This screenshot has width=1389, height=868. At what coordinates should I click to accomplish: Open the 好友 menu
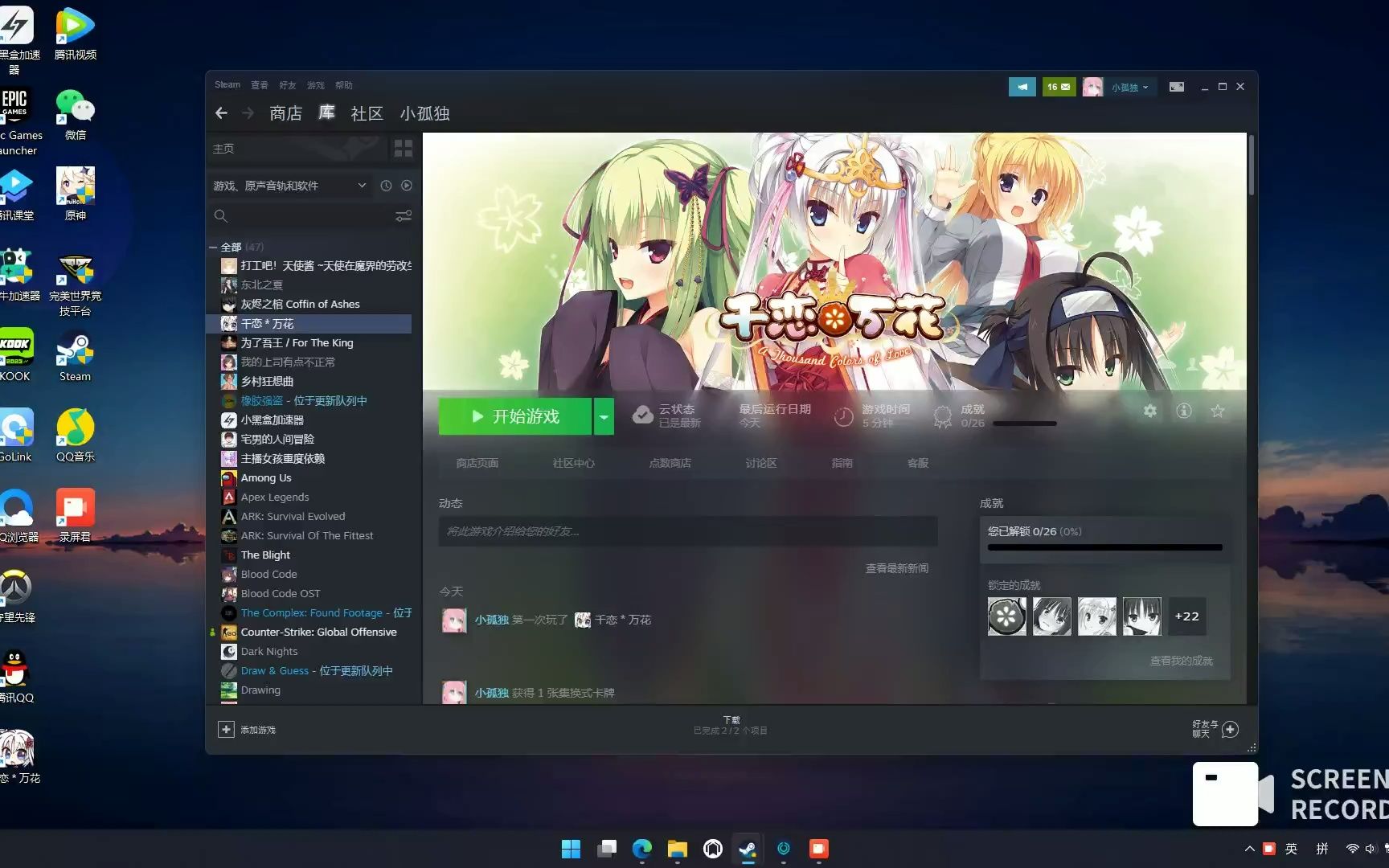287,84
